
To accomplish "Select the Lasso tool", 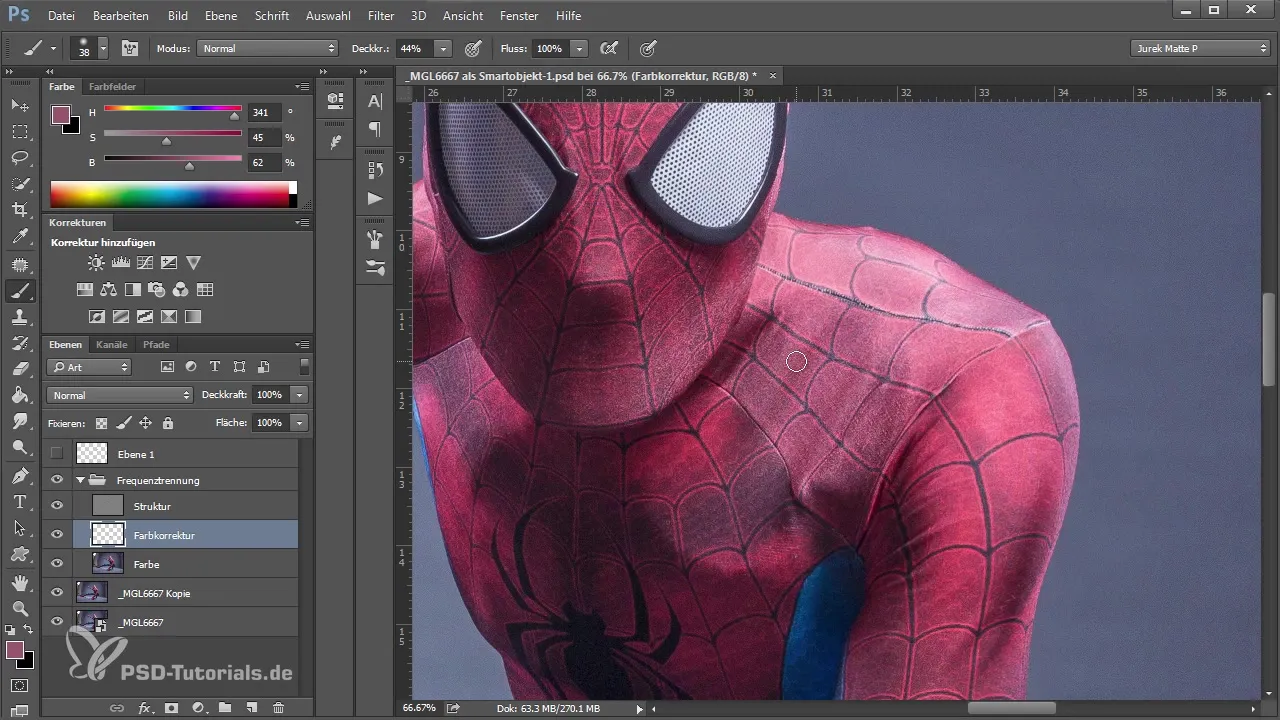I will (x=19, y=158).
